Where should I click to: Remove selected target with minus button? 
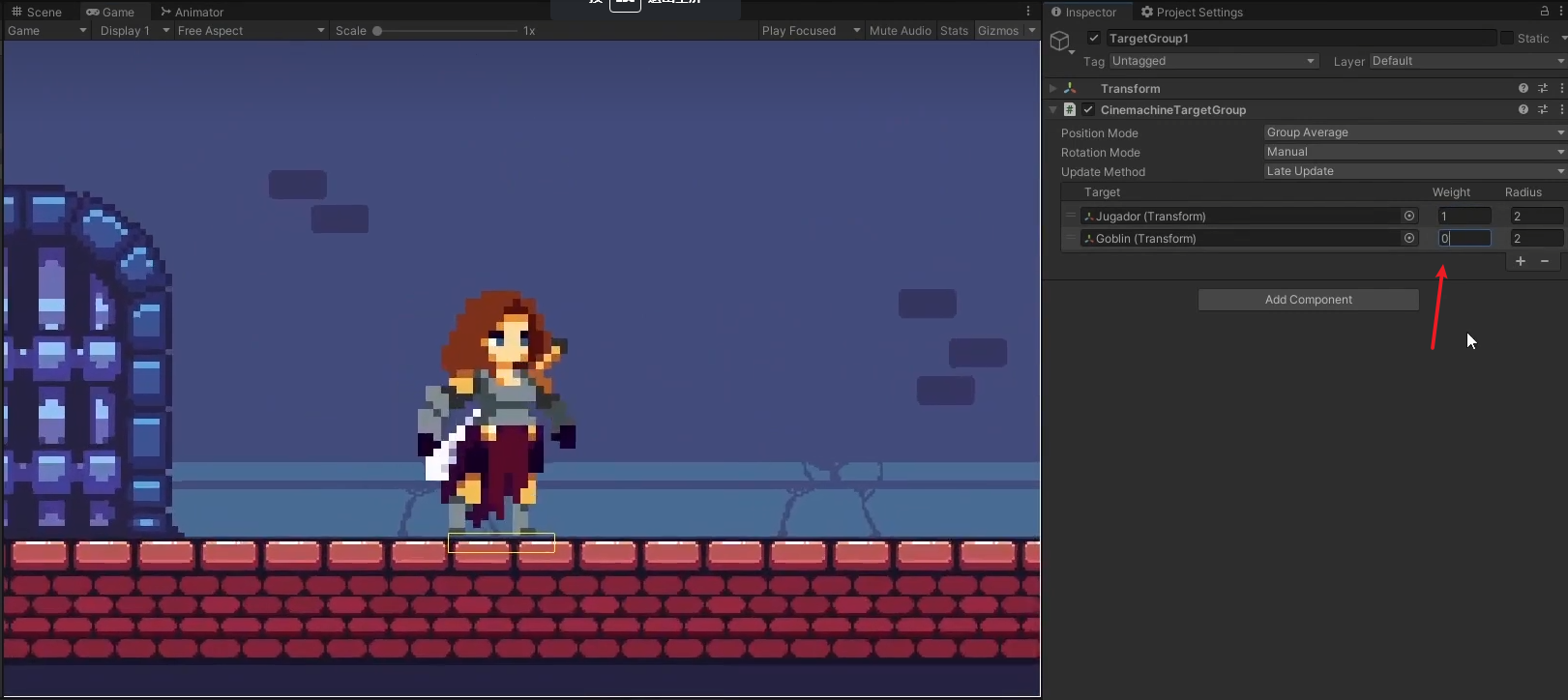click(x=1545, y=261)
